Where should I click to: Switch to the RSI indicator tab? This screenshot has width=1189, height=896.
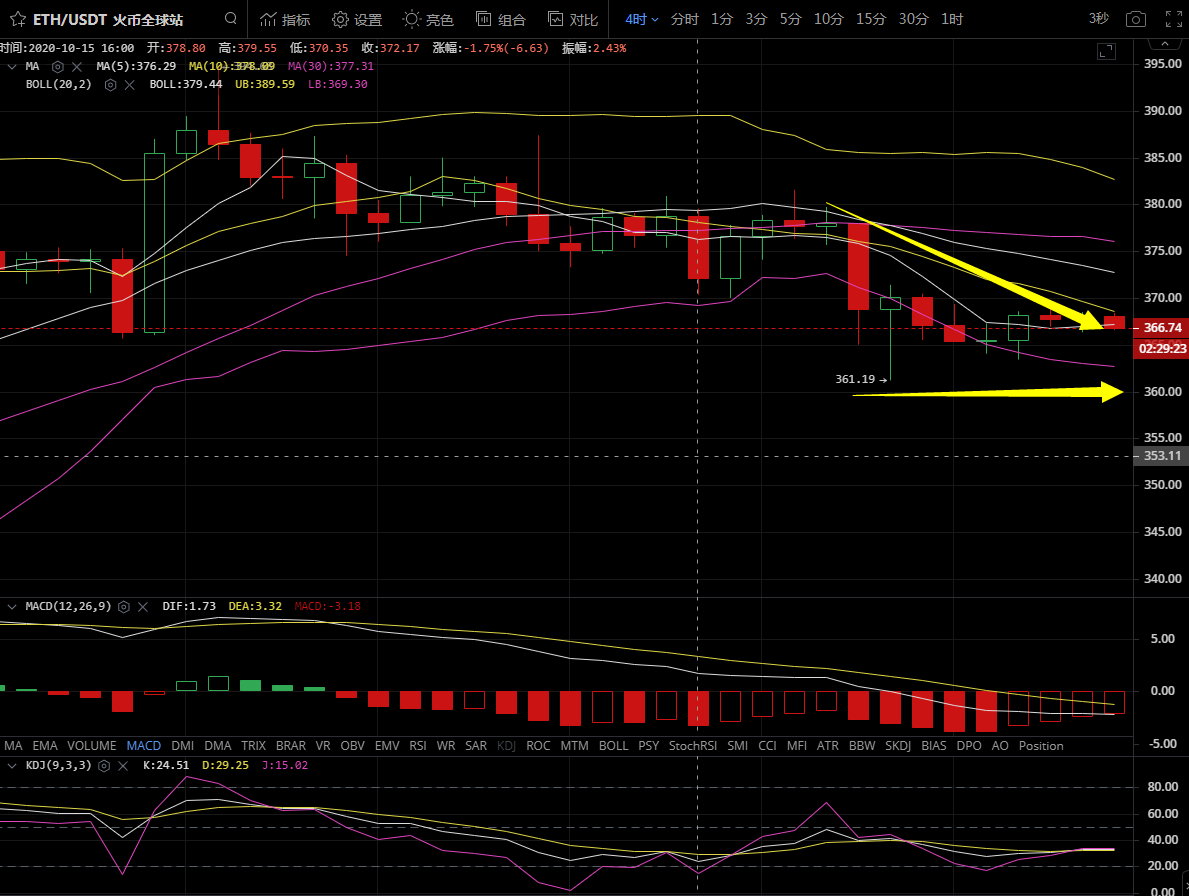coord(418,746)
